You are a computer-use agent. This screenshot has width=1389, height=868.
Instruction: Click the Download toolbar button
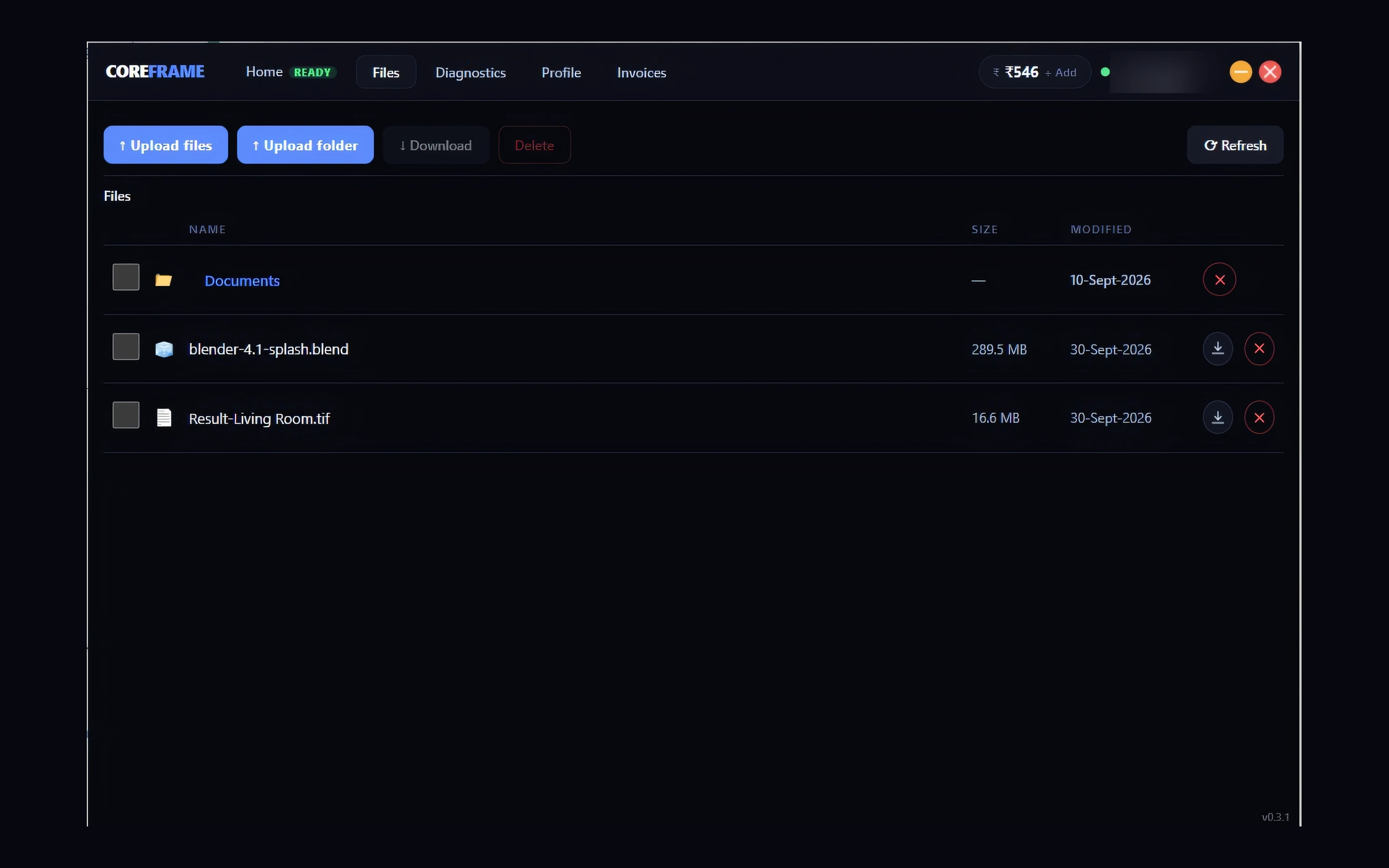click(x=436, y=145)
